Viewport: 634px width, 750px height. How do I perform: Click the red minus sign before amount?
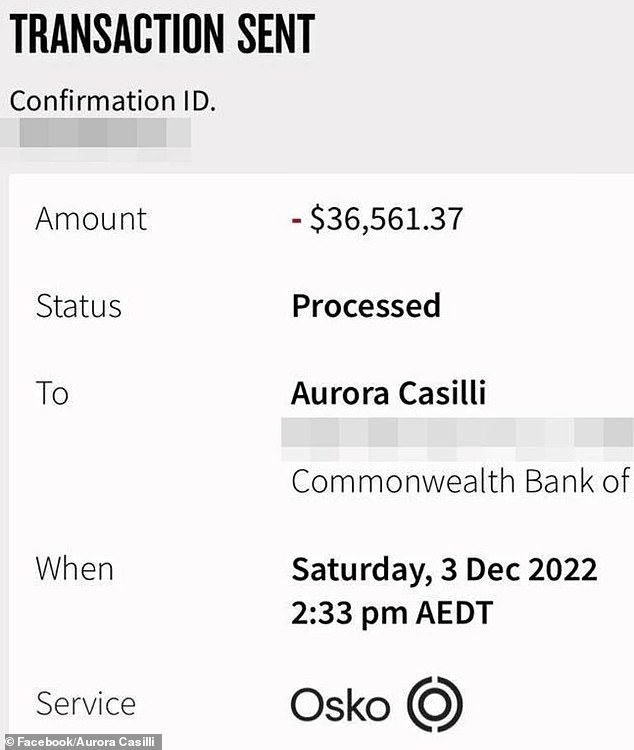[x=296, y=219]
